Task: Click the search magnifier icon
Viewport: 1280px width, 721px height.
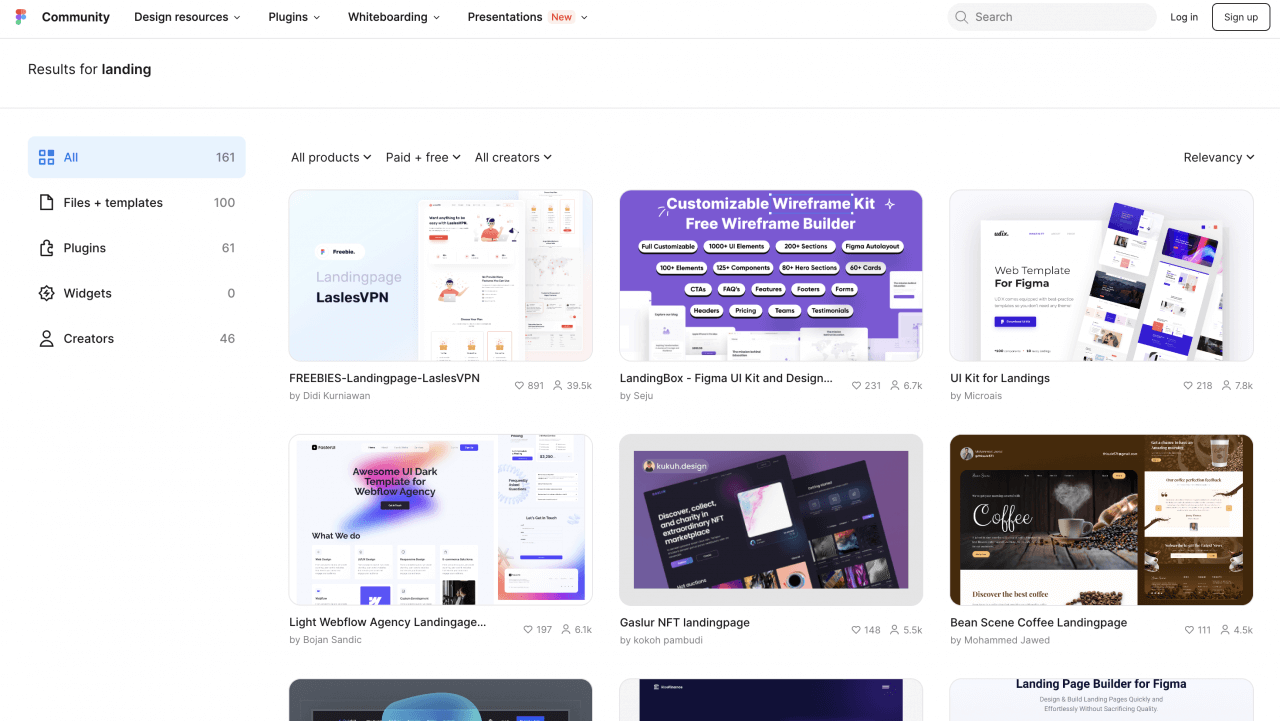Action: click(961, 17)
